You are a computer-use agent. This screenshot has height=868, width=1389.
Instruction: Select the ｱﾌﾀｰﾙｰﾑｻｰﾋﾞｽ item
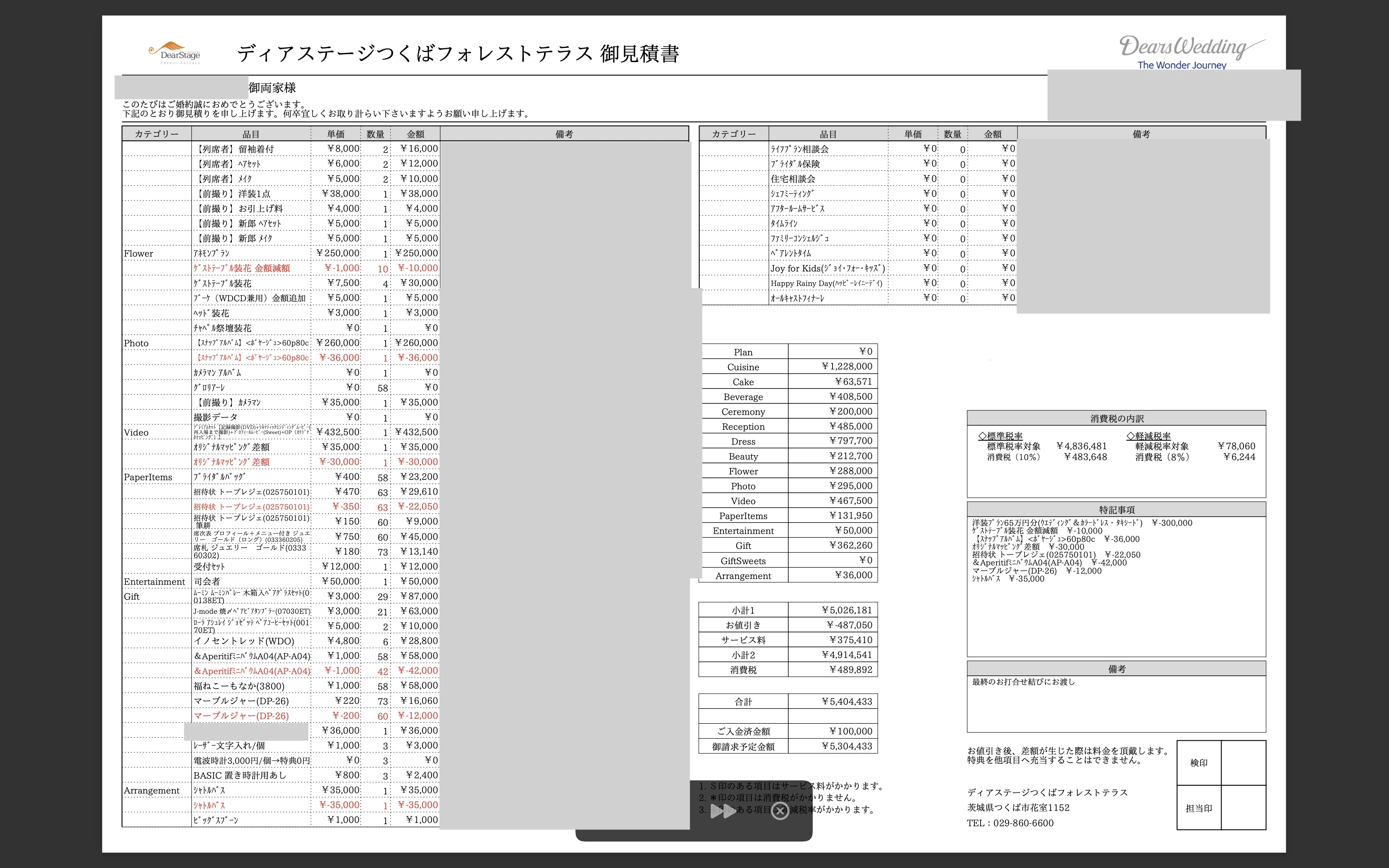click(x=797, y=208)
